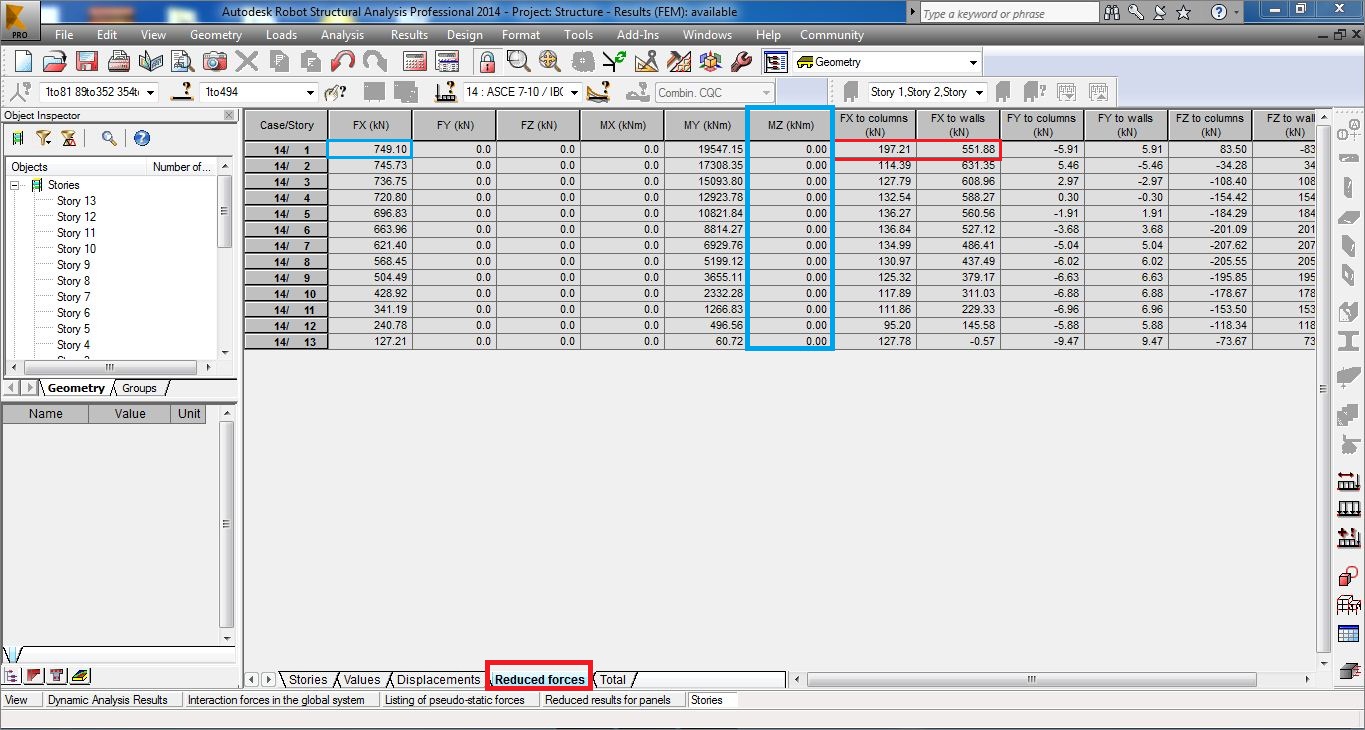Open the Job Preferences wrench icon
The height and width of the screenshot is (730, 1365).
(741, 61)
